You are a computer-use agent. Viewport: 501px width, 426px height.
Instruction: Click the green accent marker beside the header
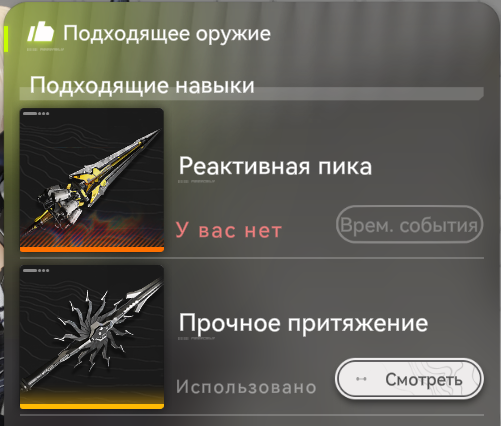coord(6,39)
